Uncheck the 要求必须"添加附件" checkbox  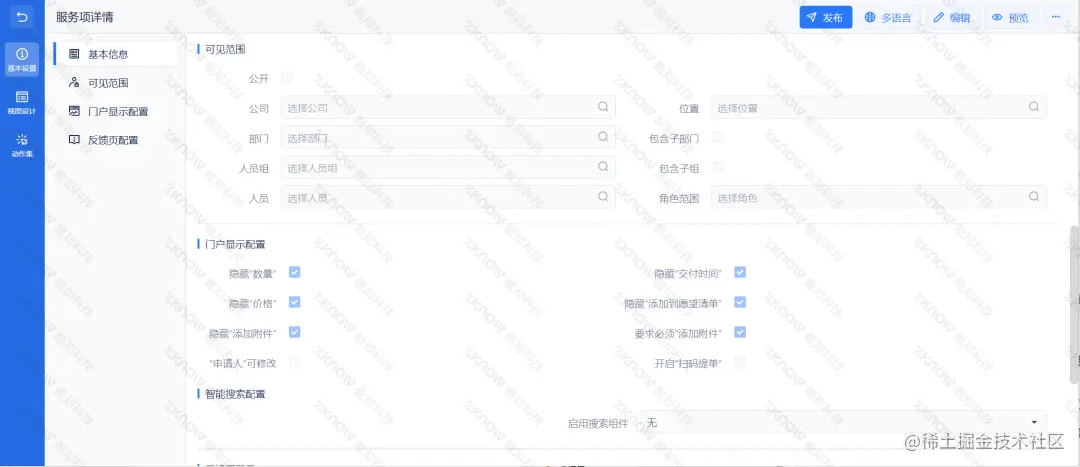click(740, 332)
